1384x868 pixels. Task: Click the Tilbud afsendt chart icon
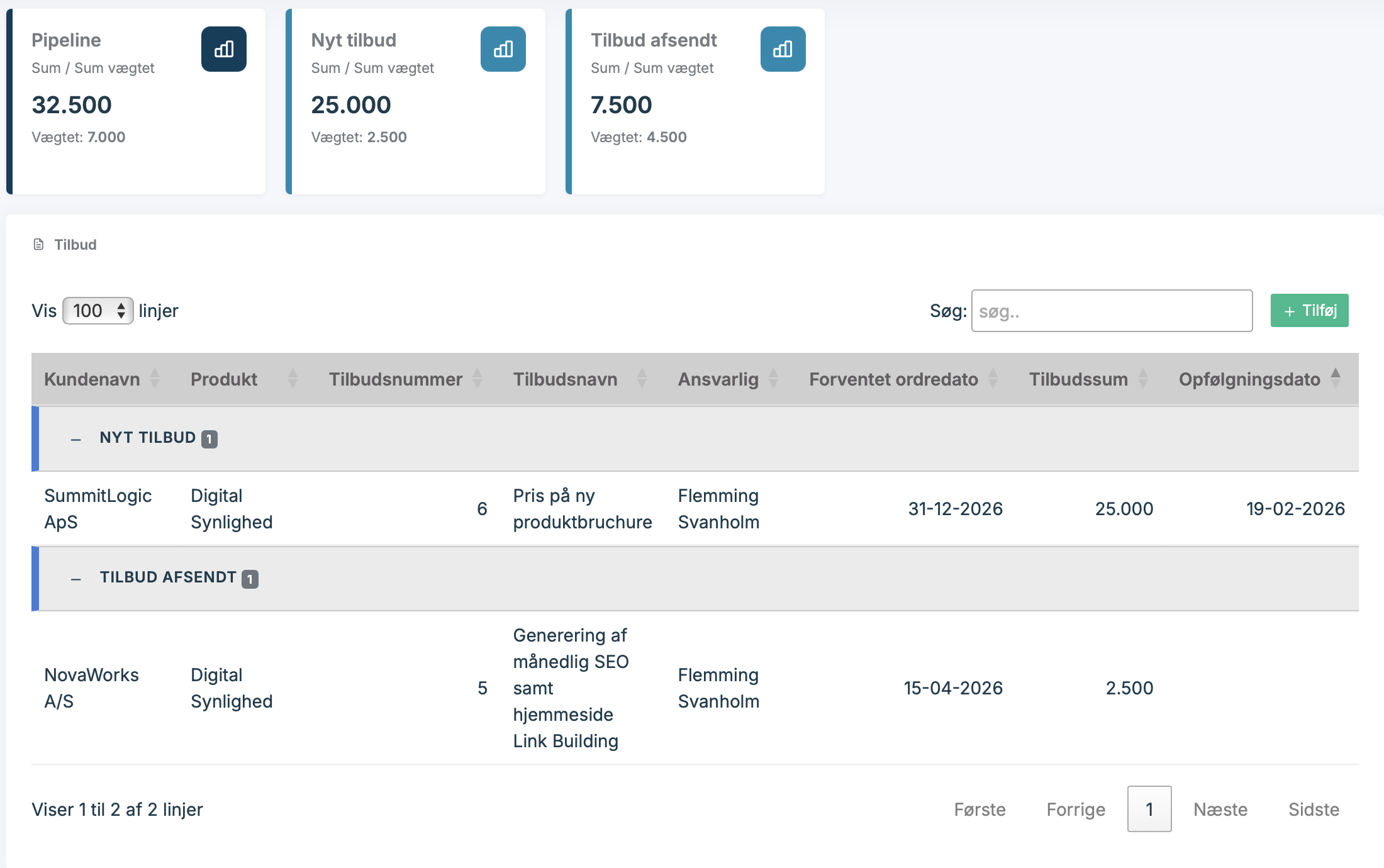tap(783, 49)
